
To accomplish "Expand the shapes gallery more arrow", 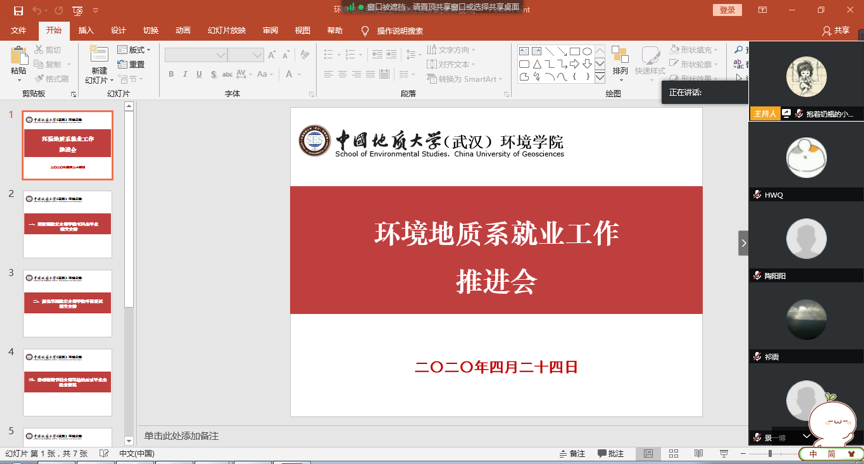I will 600,76.
